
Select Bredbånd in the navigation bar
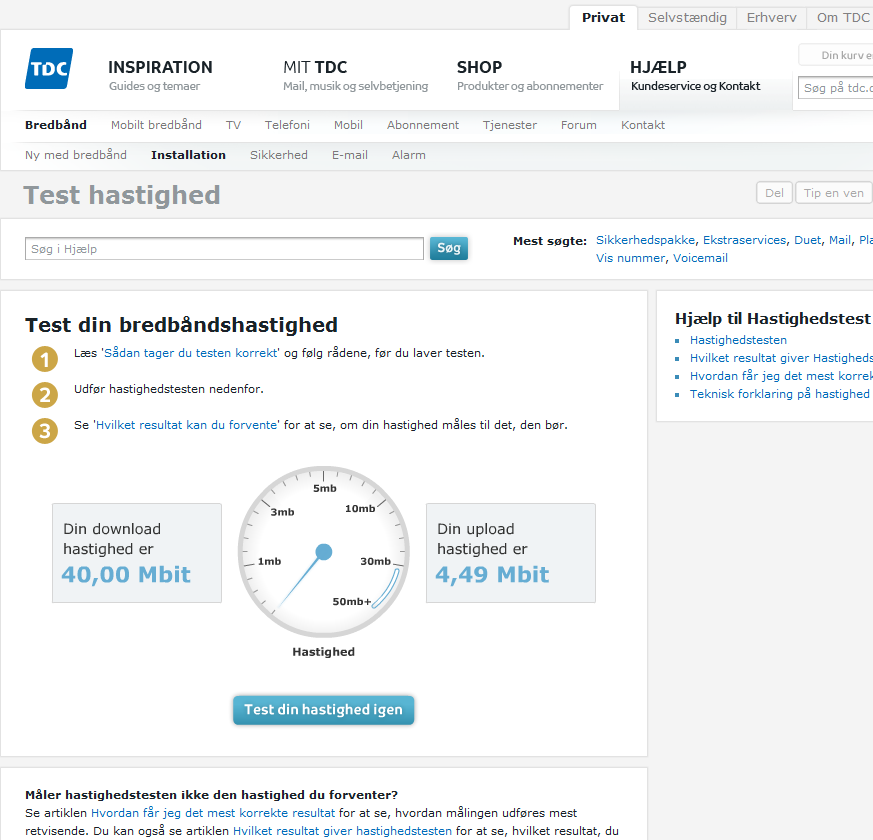(56, 125)
